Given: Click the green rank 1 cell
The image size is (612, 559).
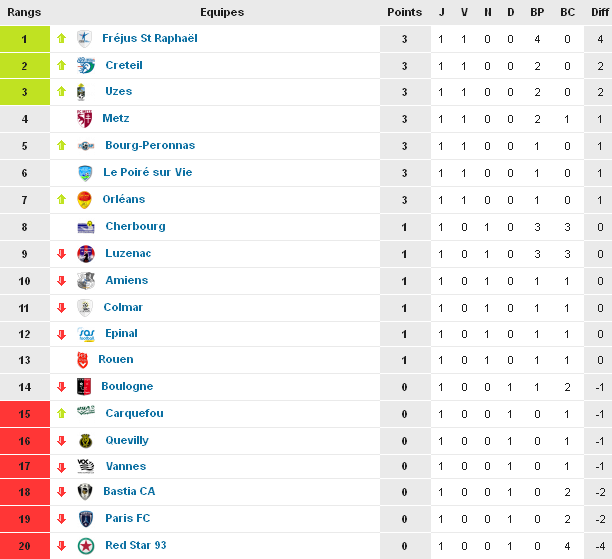Looking at the screenshot, I should point(24,39).
